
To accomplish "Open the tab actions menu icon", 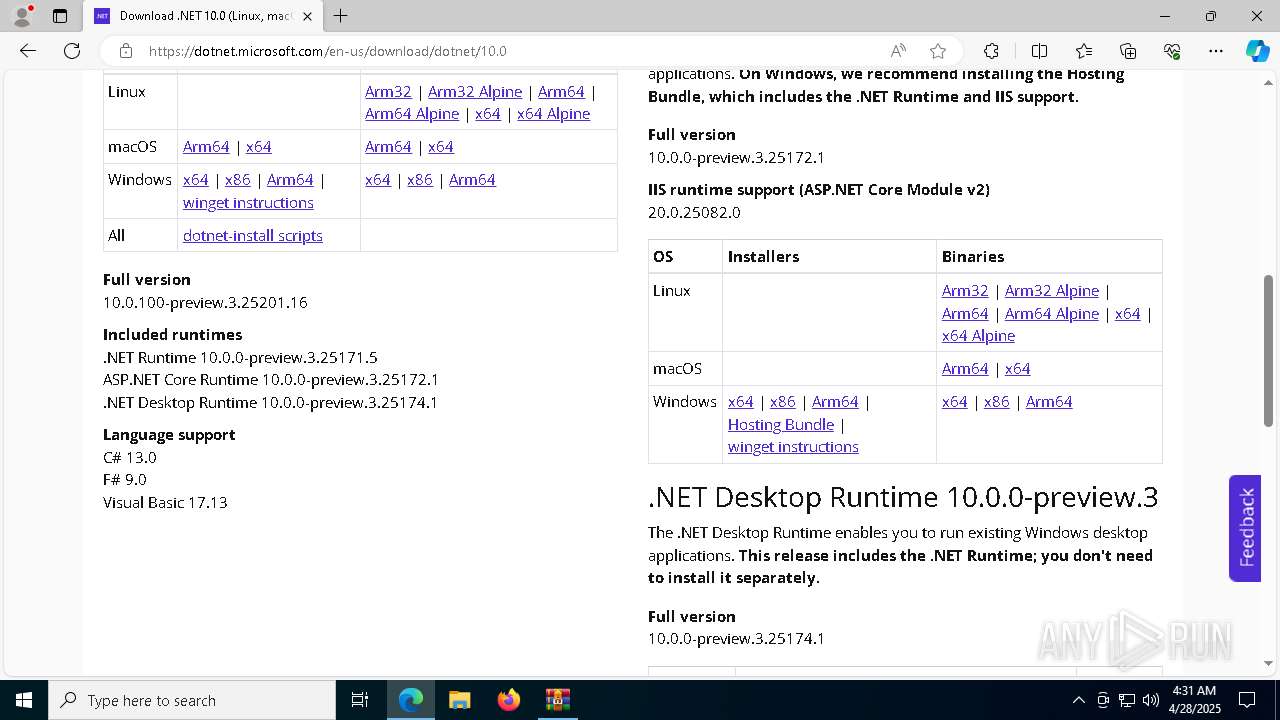I will pos(60,16).
